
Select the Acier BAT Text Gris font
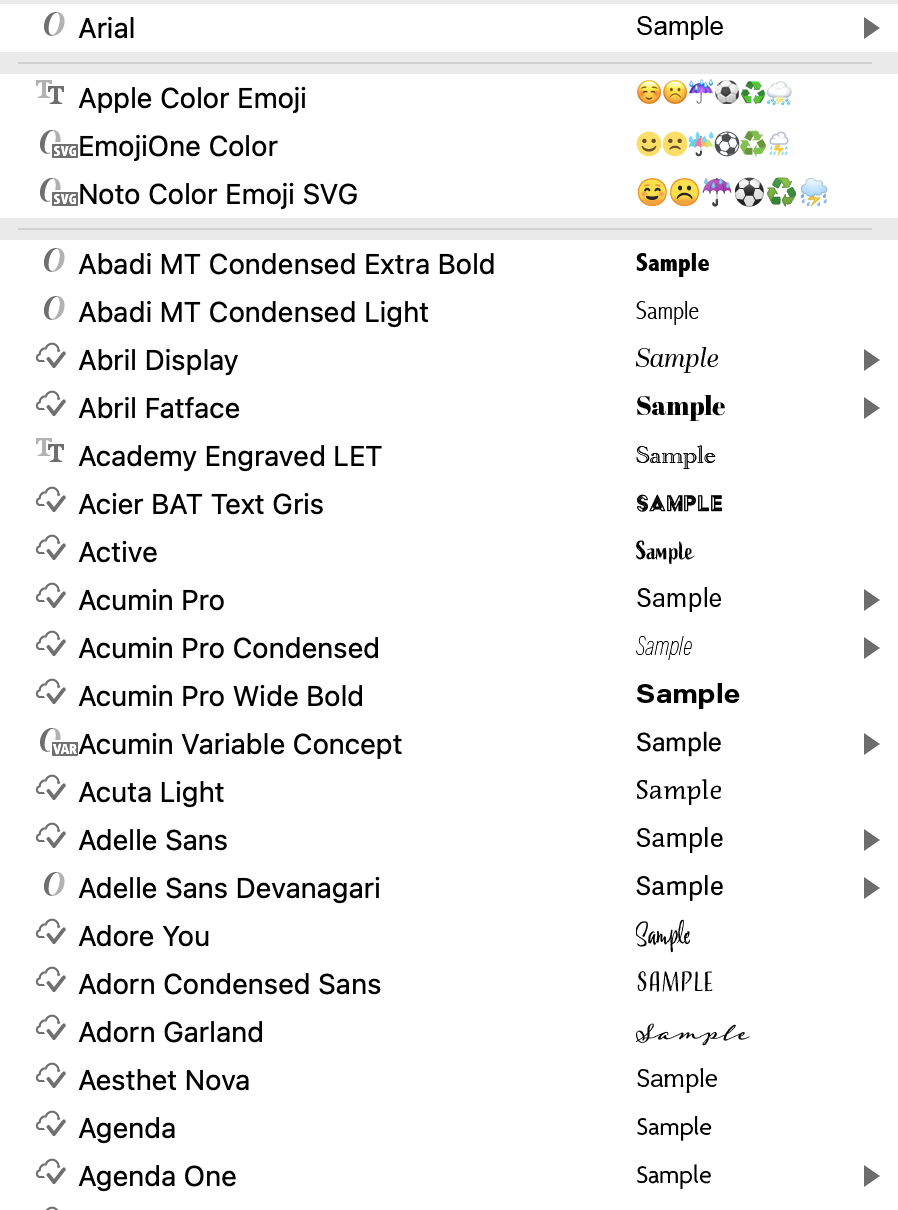[x=200, y=505]
